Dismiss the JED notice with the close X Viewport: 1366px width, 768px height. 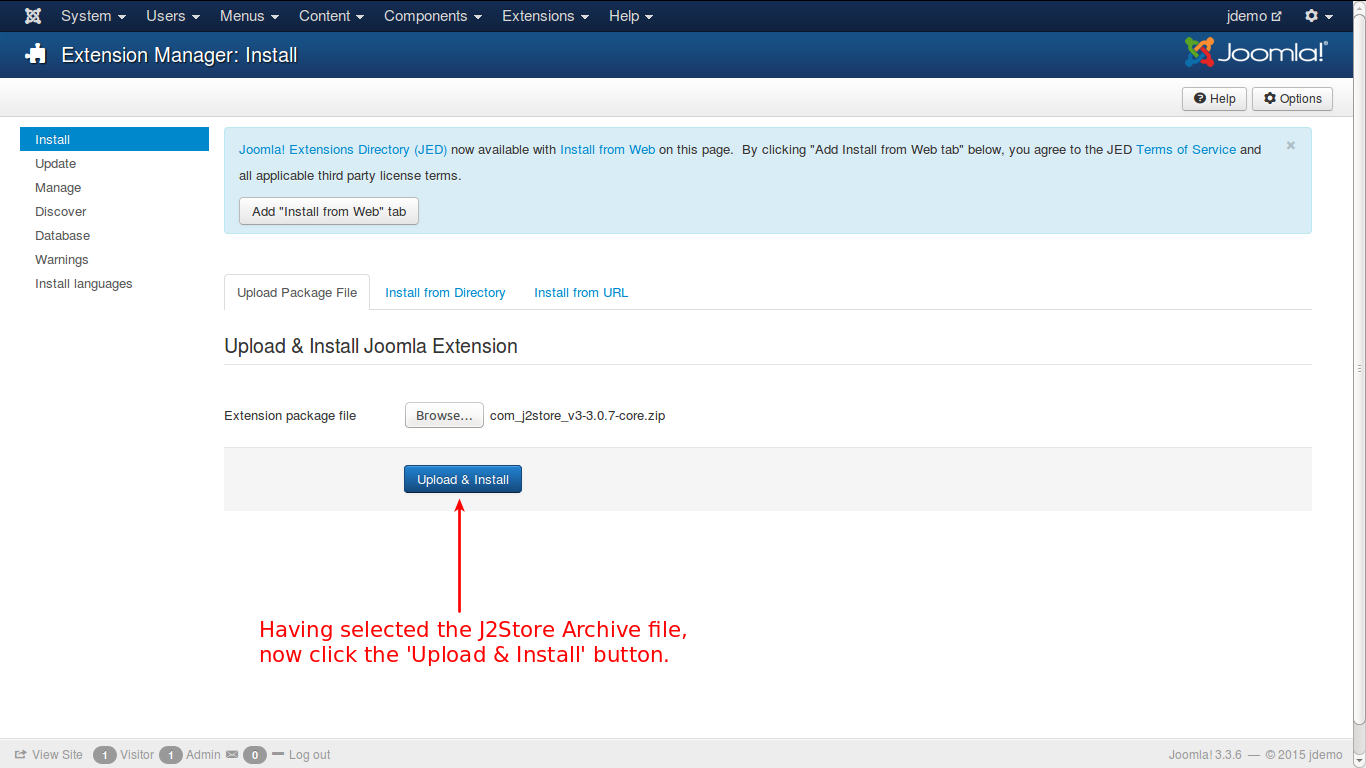(x=1291, y=145)
